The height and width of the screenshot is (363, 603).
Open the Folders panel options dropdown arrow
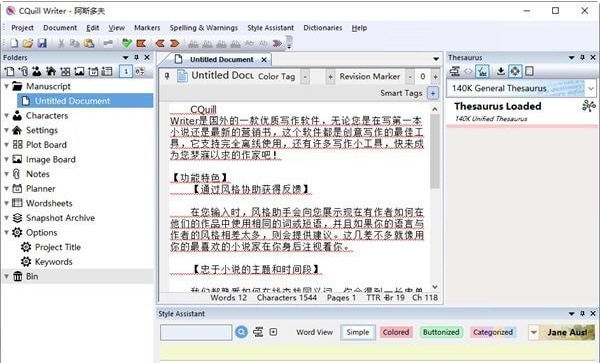click(x=125, y=57)
